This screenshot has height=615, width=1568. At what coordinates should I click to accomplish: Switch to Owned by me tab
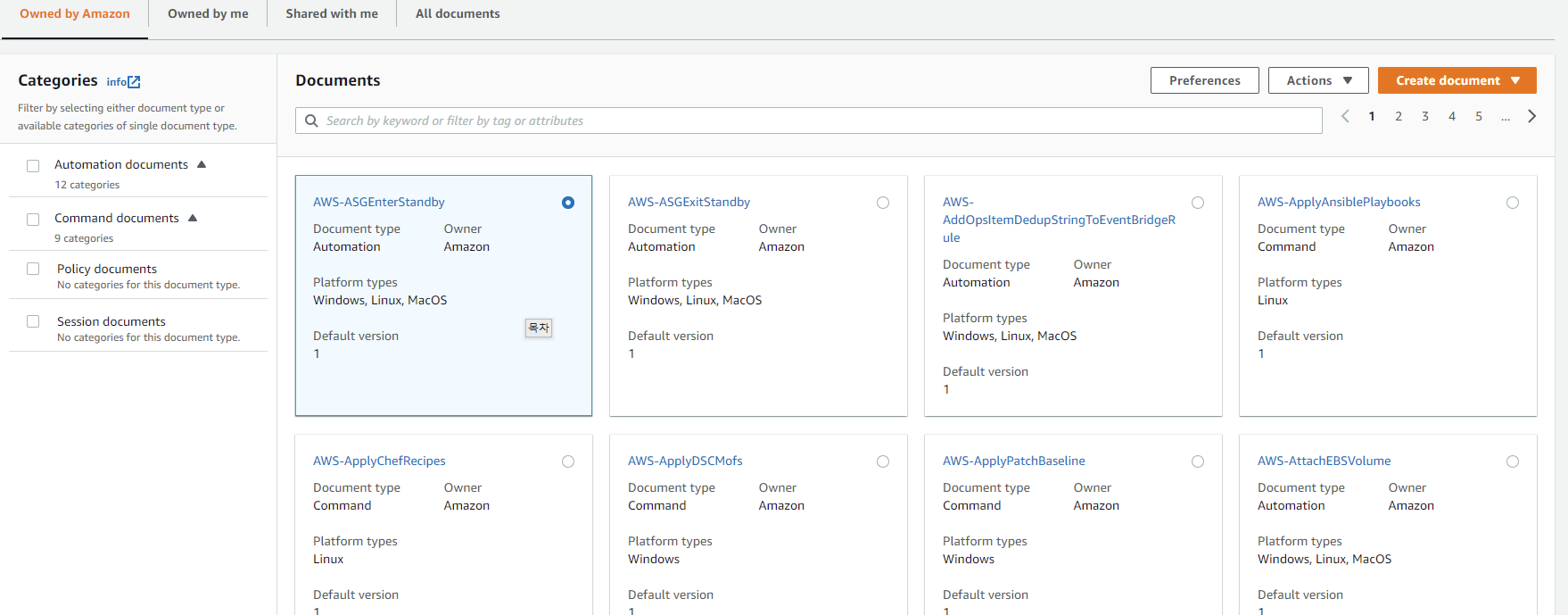208,14
